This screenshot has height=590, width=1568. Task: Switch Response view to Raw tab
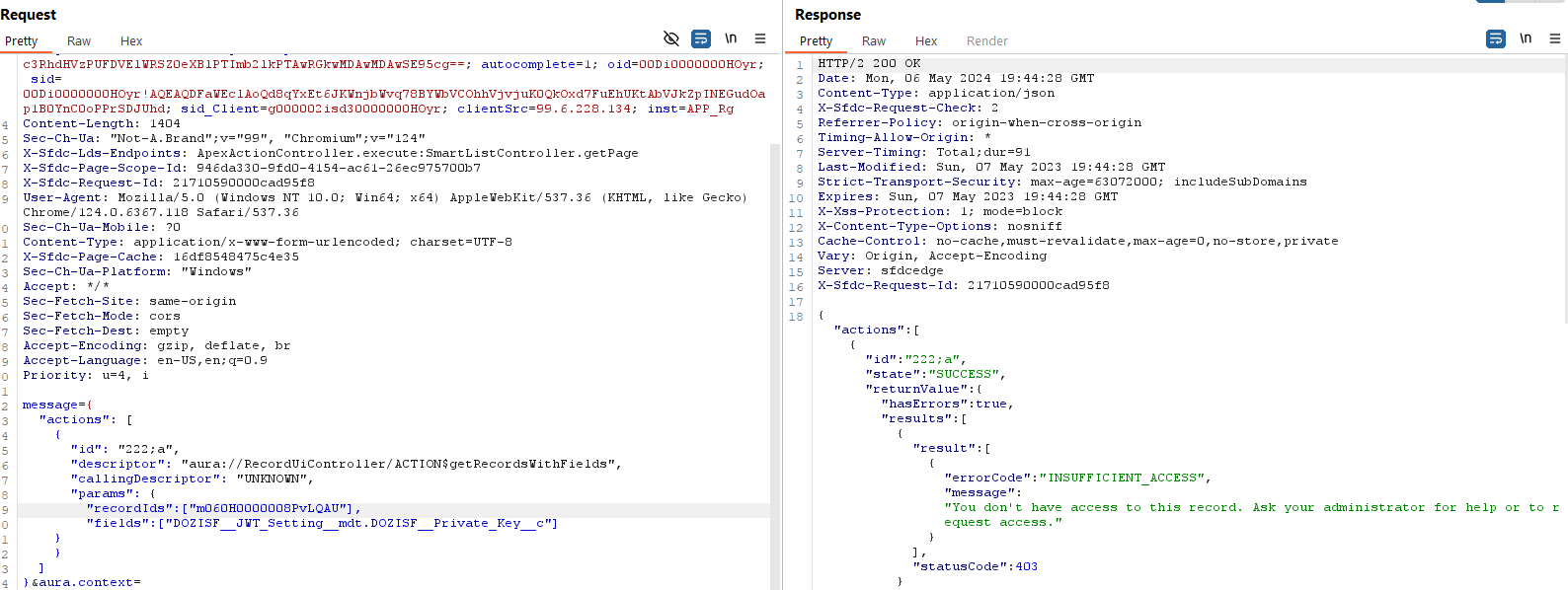(x=874, y=41)
